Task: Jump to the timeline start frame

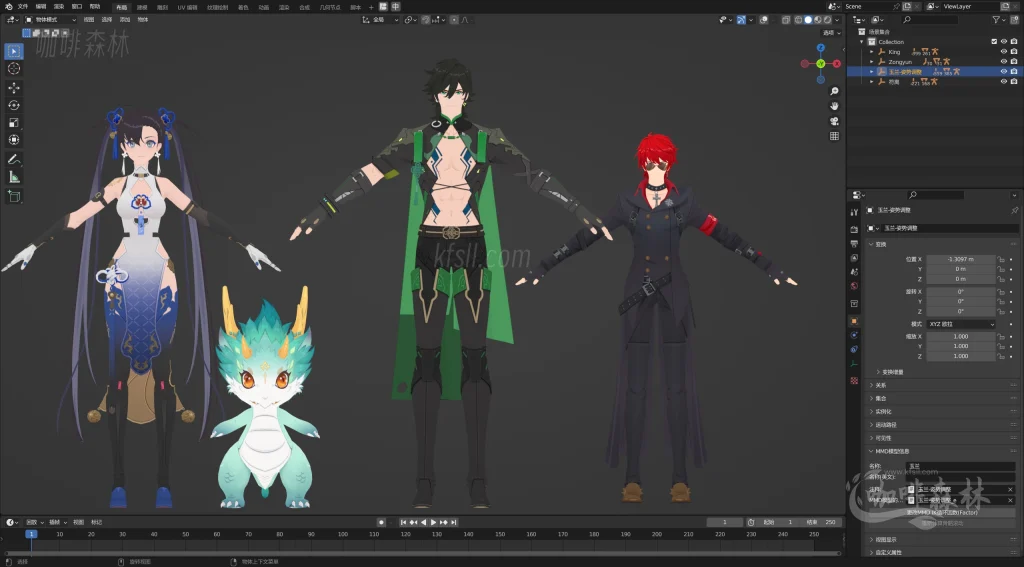Action: point(404,523)
